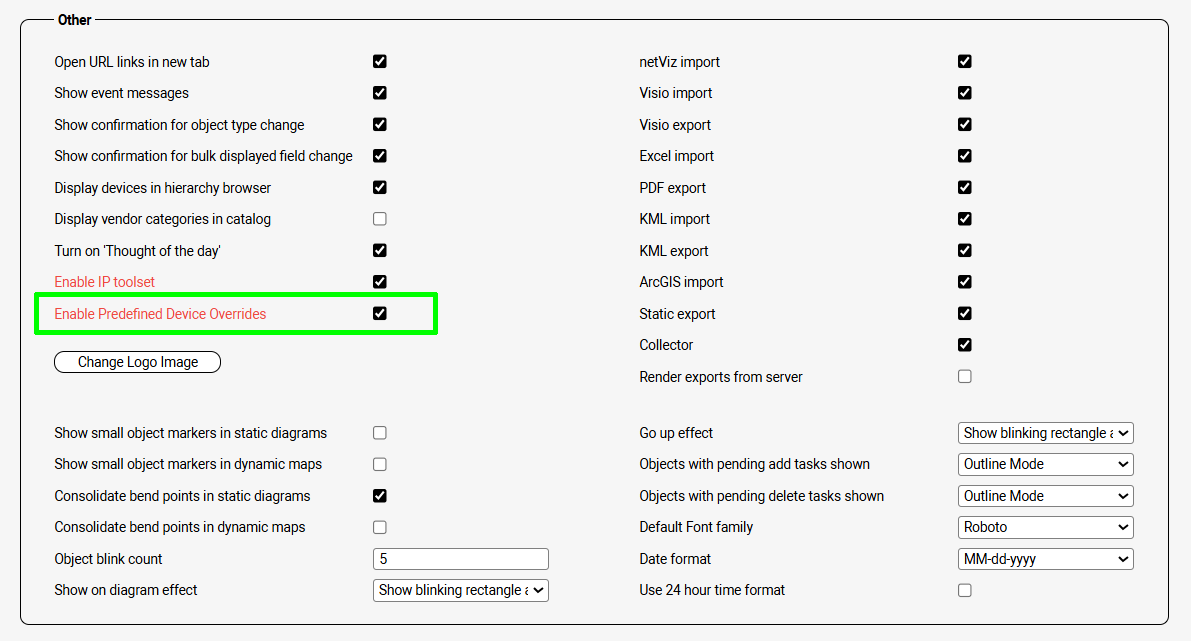
Task: Uncheck Enable Predefined Device Overrides
Action: [x=380, y=313]
